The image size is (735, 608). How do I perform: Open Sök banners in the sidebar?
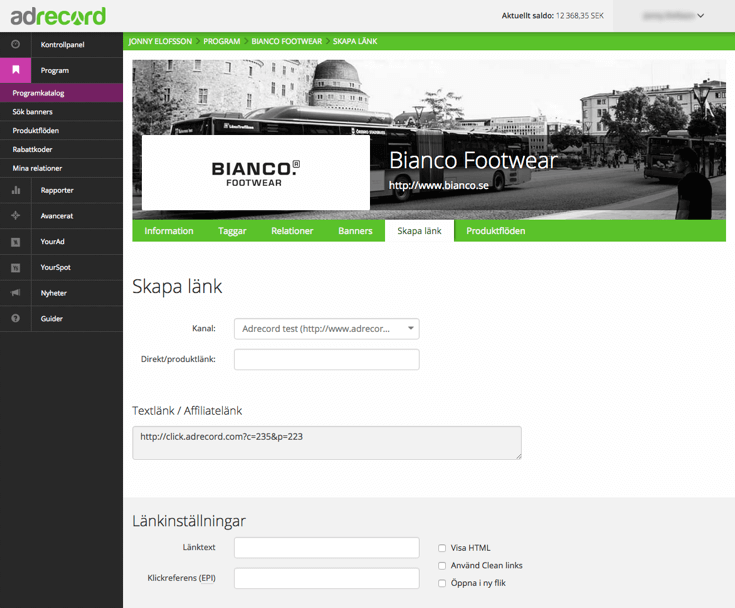point(61,112)
